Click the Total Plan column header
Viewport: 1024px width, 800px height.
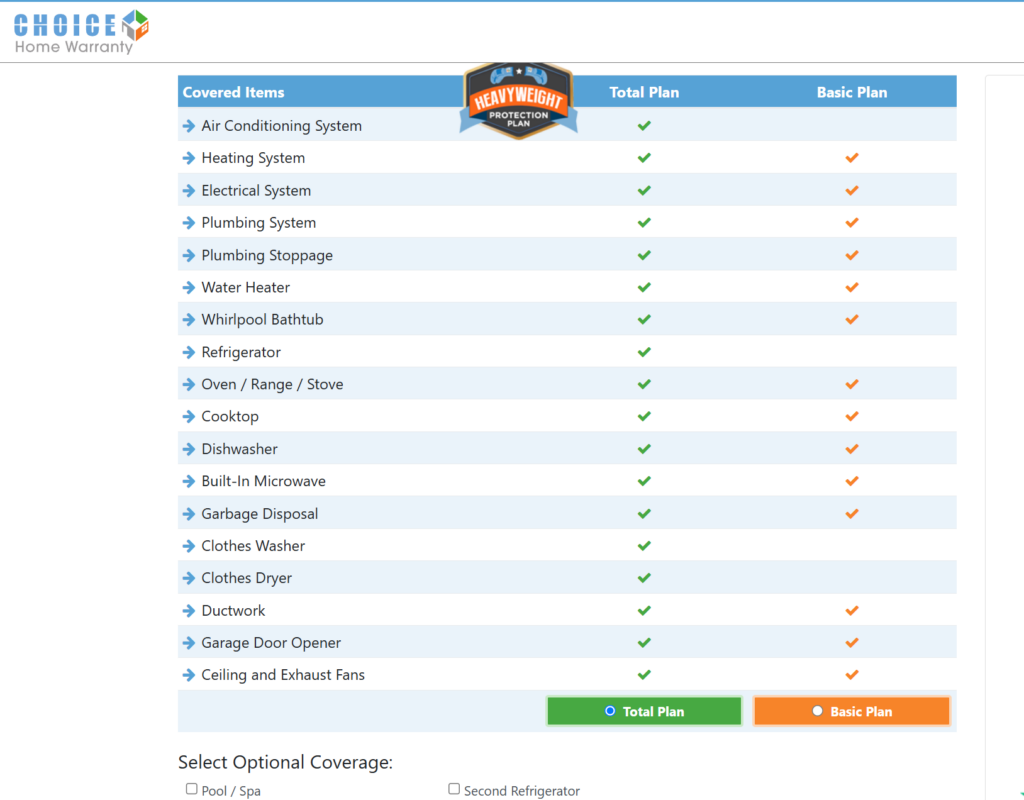coord(644,92)
